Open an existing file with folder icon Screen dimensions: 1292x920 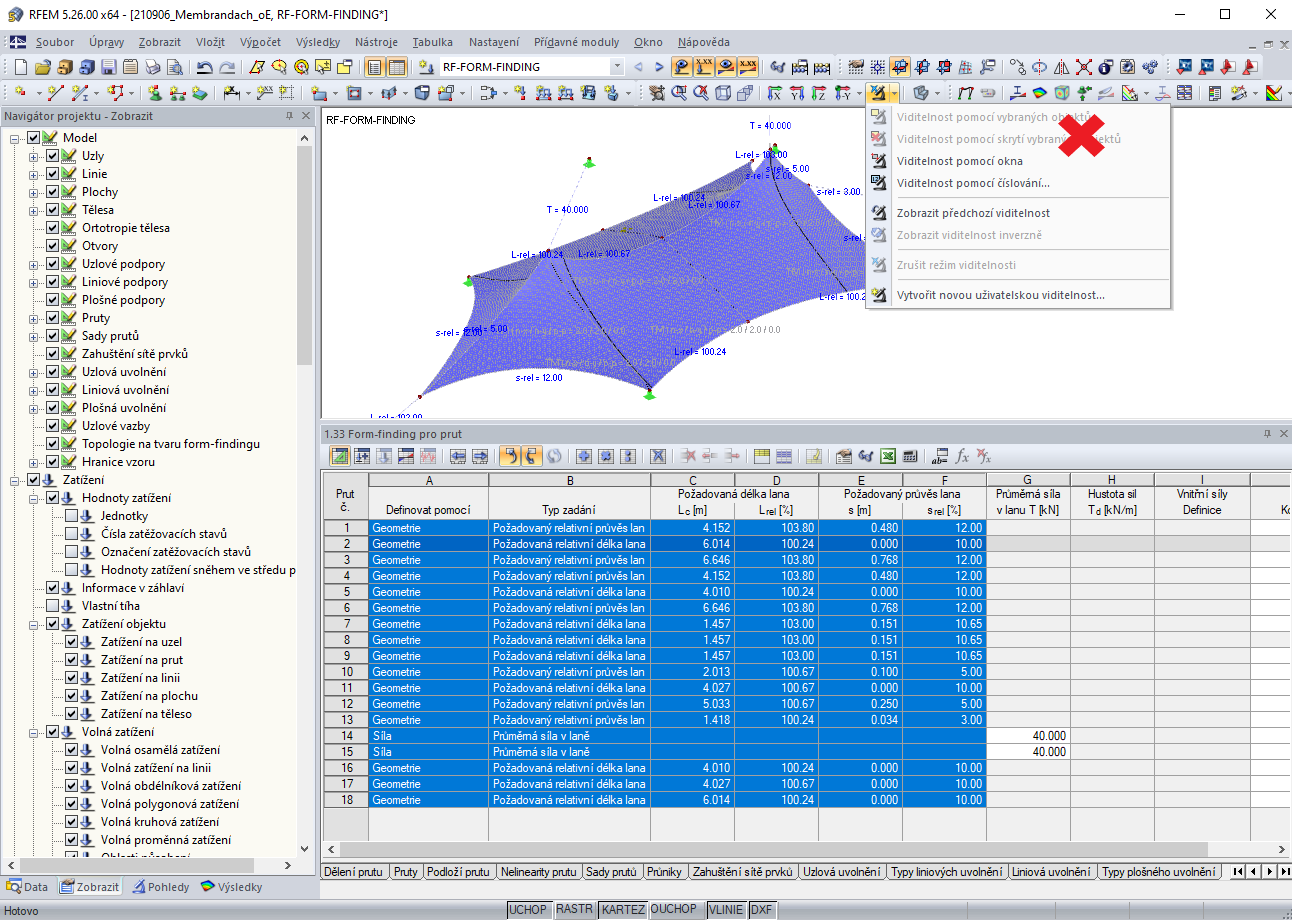point(42,67)
